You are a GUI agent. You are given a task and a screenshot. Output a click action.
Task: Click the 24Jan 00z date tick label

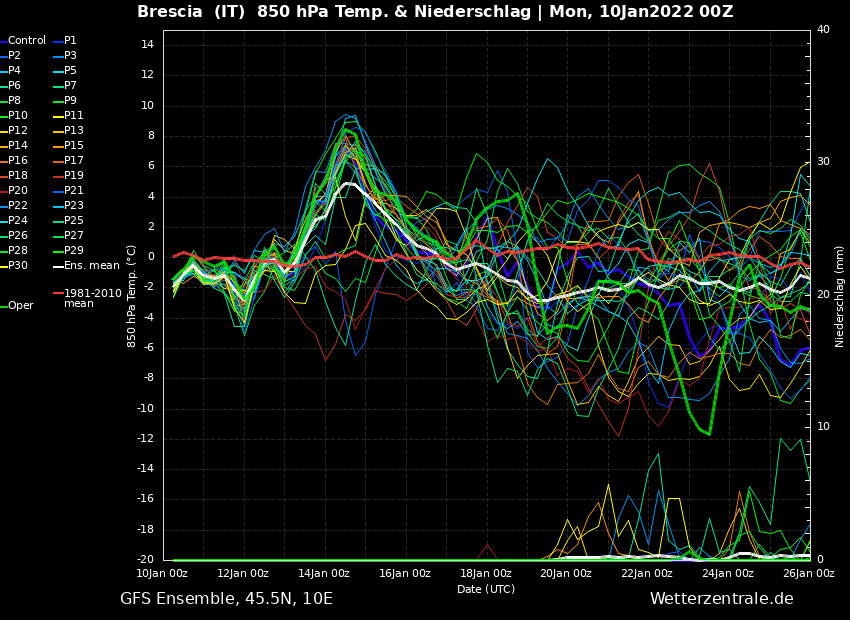[728, 574]
